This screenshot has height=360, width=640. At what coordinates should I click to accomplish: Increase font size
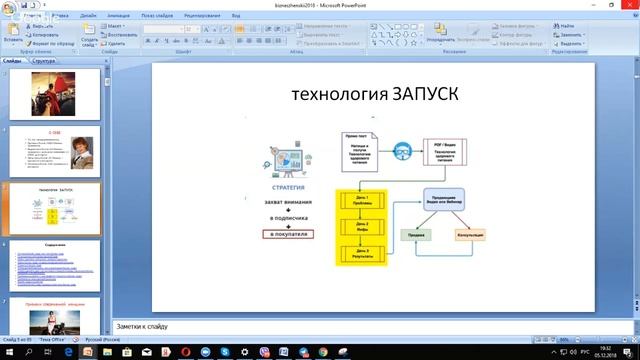[206, 29]
